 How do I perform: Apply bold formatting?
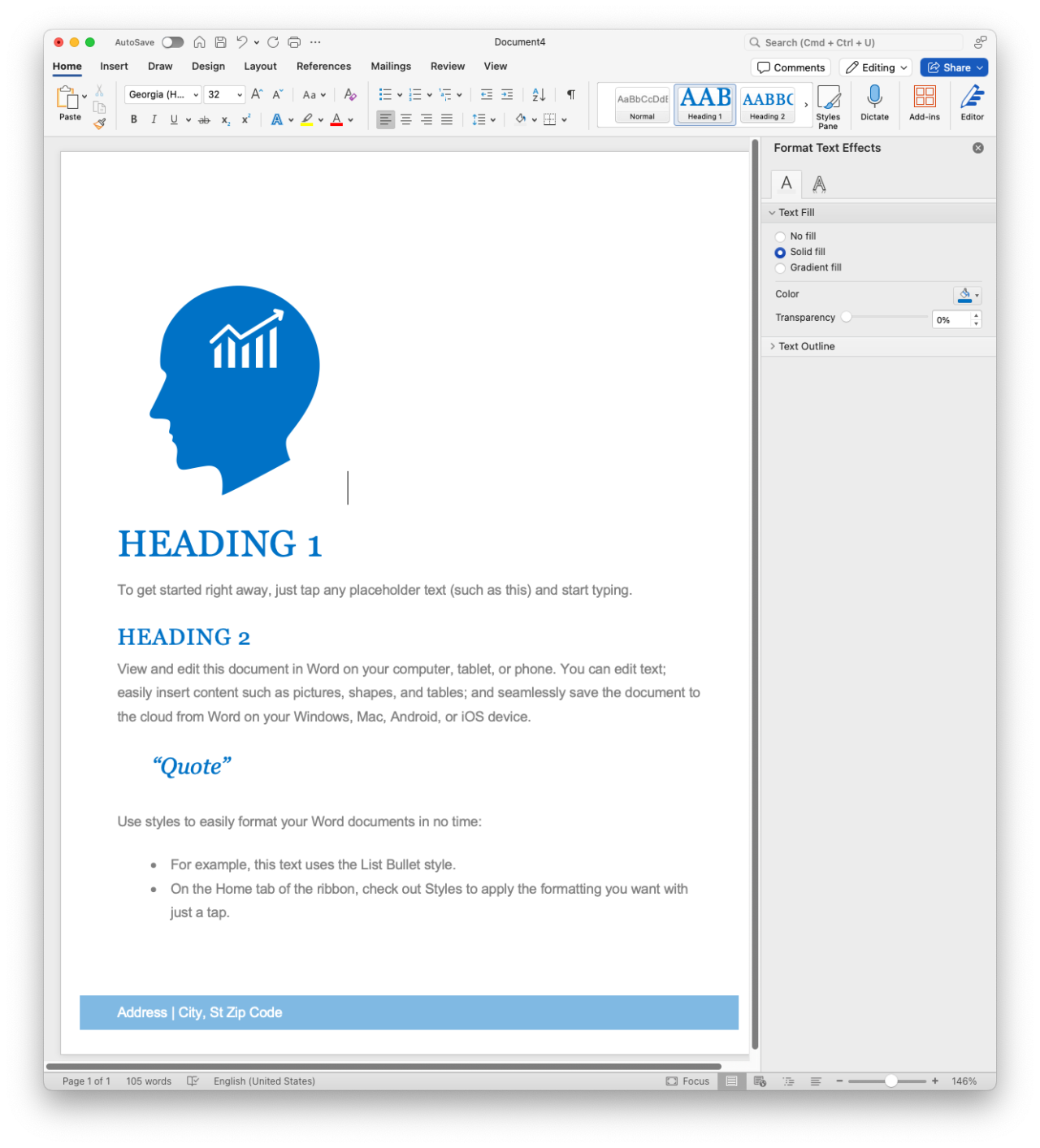pyautogui.click(x=133, y=119)
